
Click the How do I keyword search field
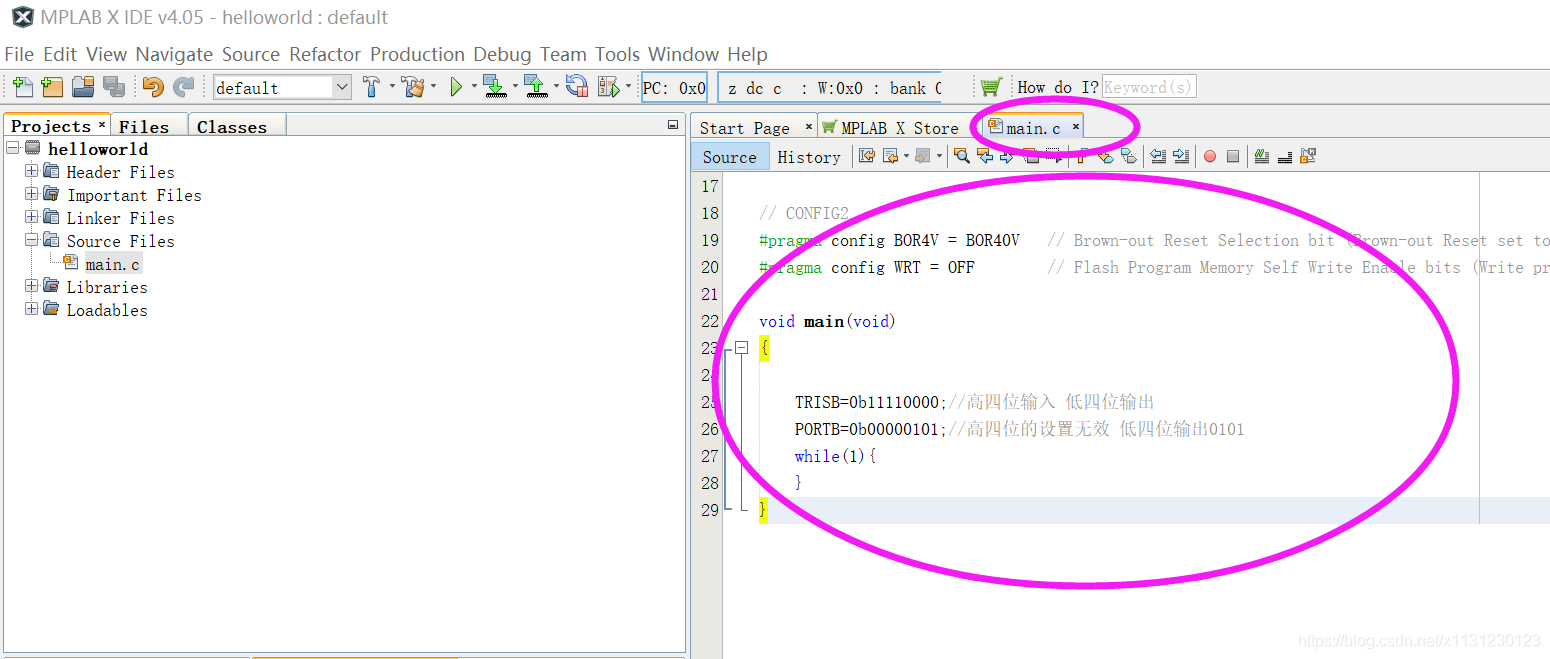click(1149, 87)
